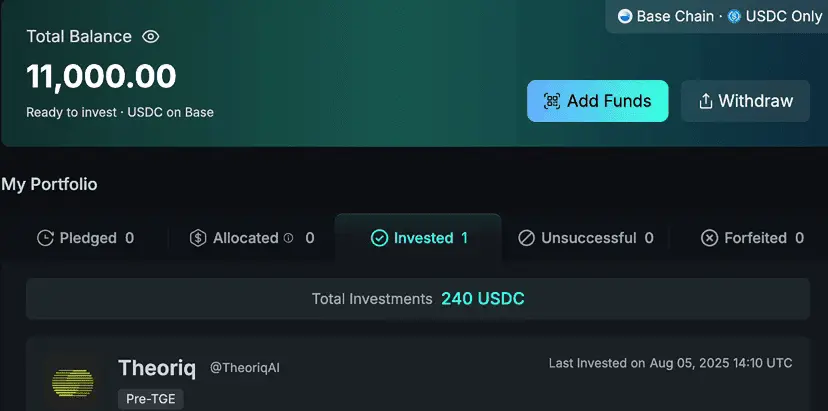Click the upload arrow icon beside Withdraw
Image resolution: width=828 pixels, height=411 pixels.
point(705,101)
